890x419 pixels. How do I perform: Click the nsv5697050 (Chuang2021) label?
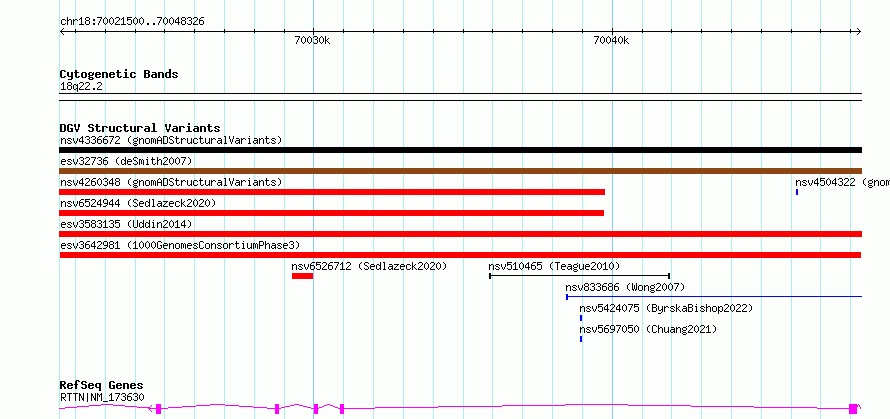(x=648, y=329)
